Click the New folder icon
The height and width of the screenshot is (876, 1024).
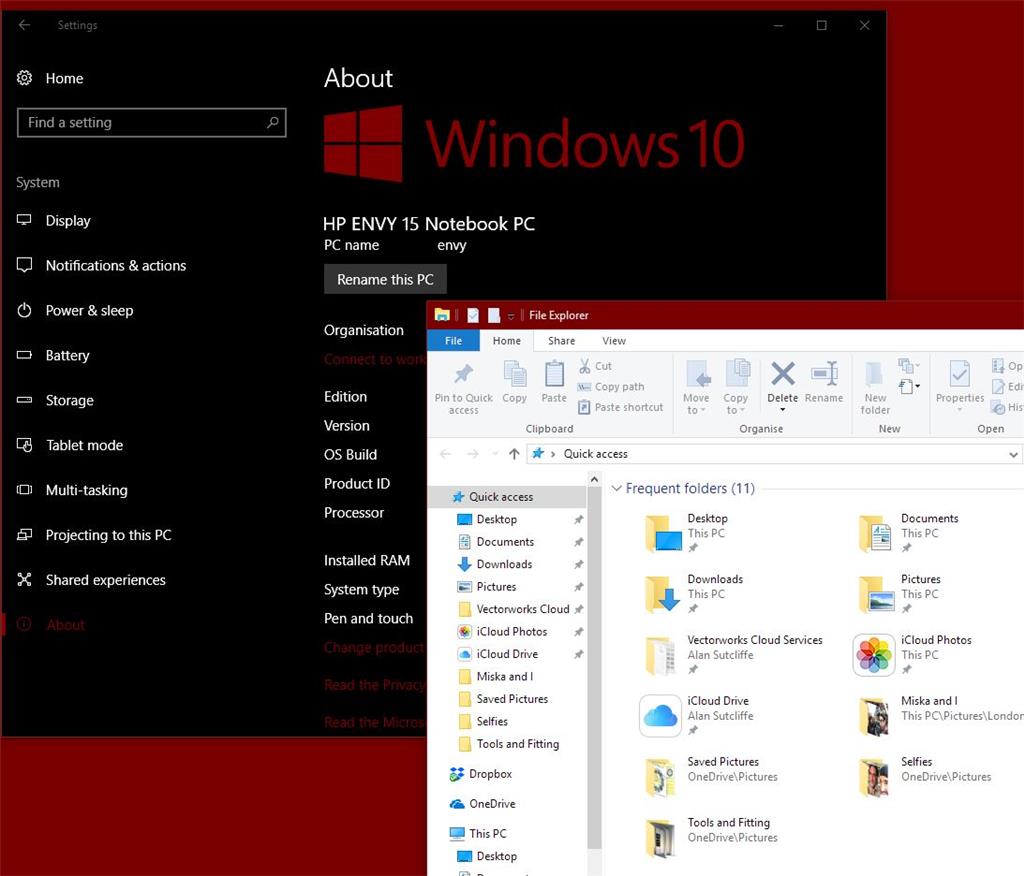click(x=875, y=375)
